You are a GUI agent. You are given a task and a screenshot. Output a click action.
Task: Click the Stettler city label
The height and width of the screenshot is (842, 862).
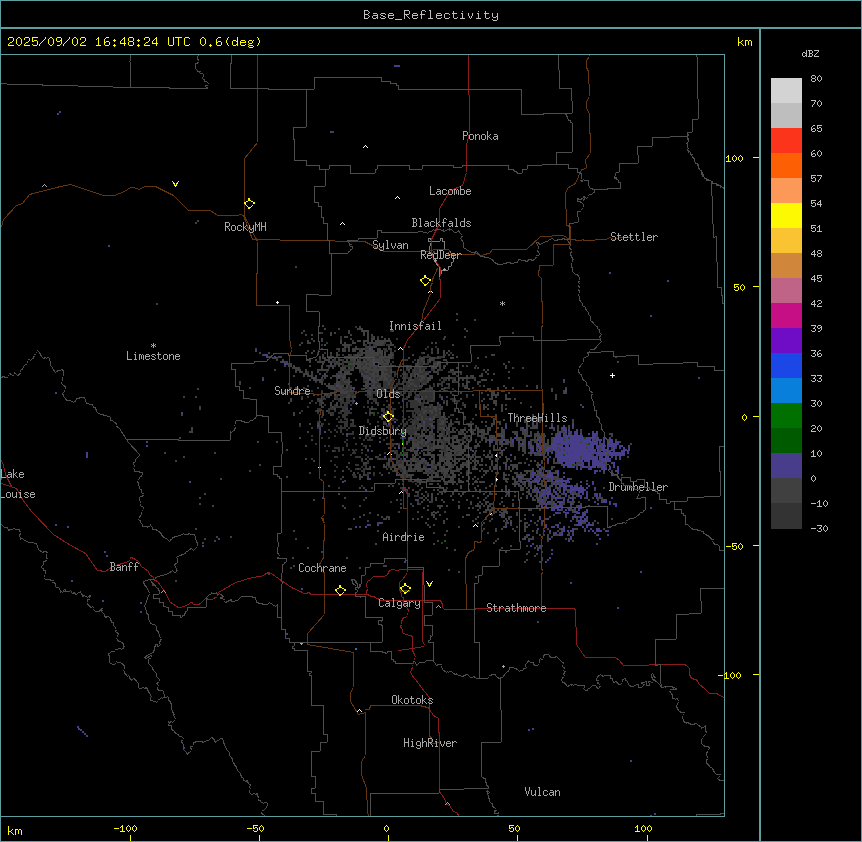[634, 237]
